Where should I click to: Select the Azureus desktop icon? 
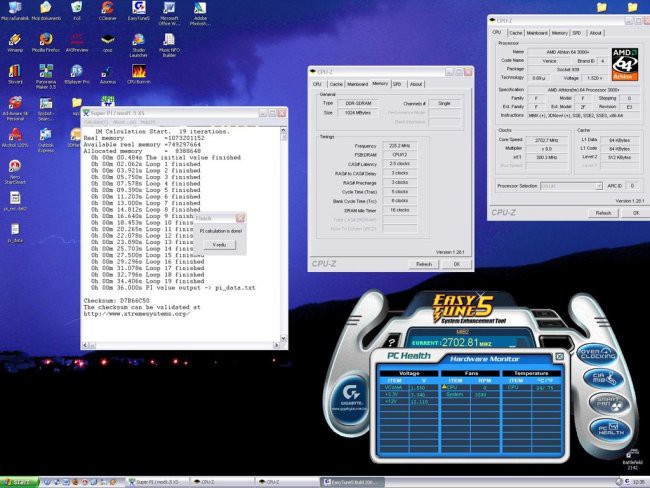(108, 75)
